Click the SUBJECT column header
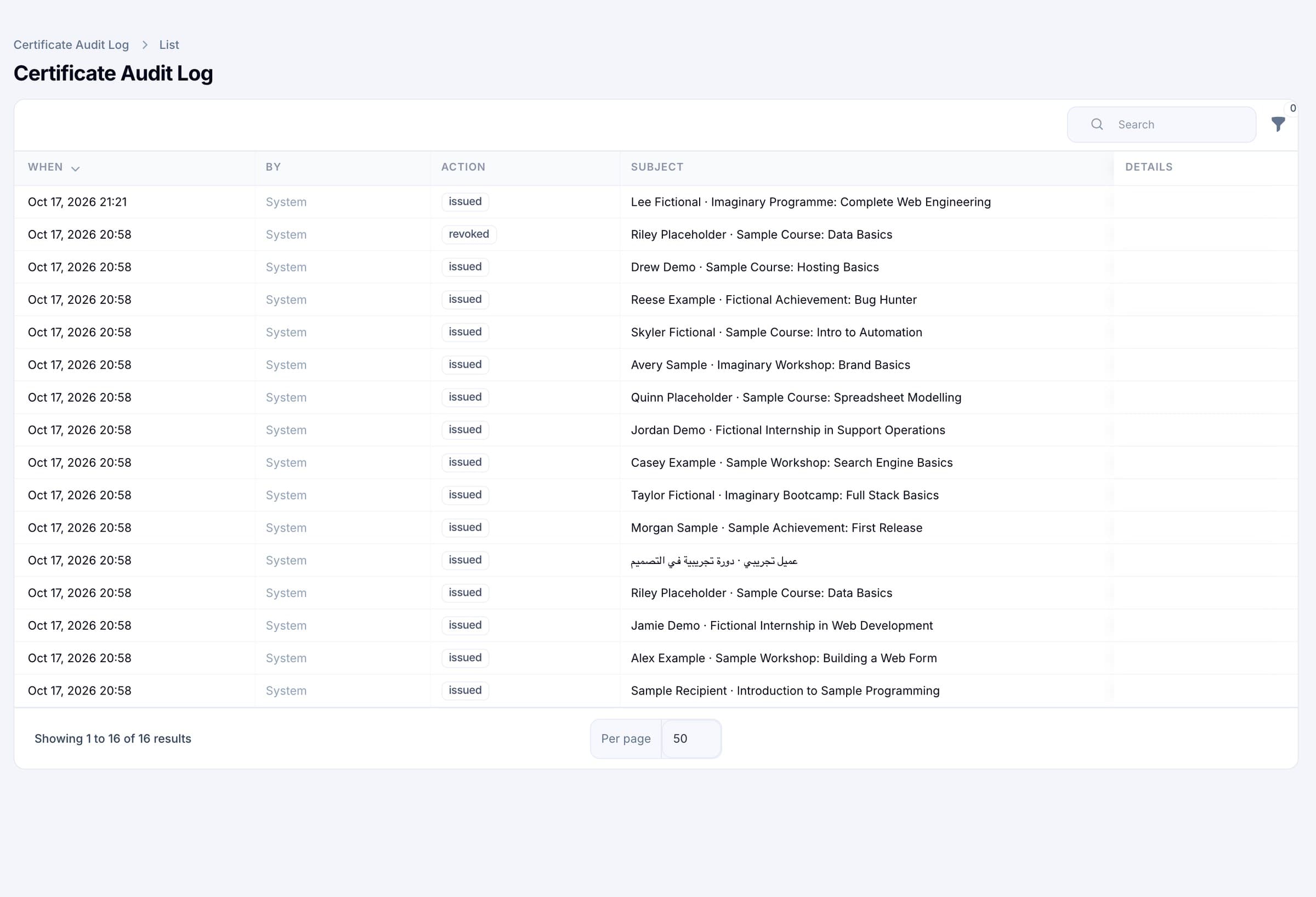Image resolution: width=1316 pixels, height=897 pixels. pyautogui.click(x=657, y=167)
